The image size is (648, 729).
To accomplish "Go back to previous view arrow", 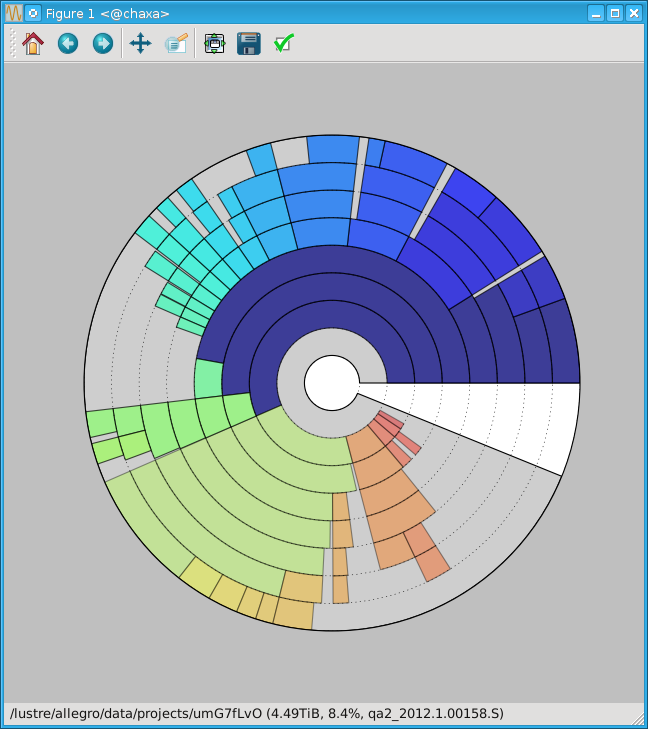I will [x=68, y=44].
